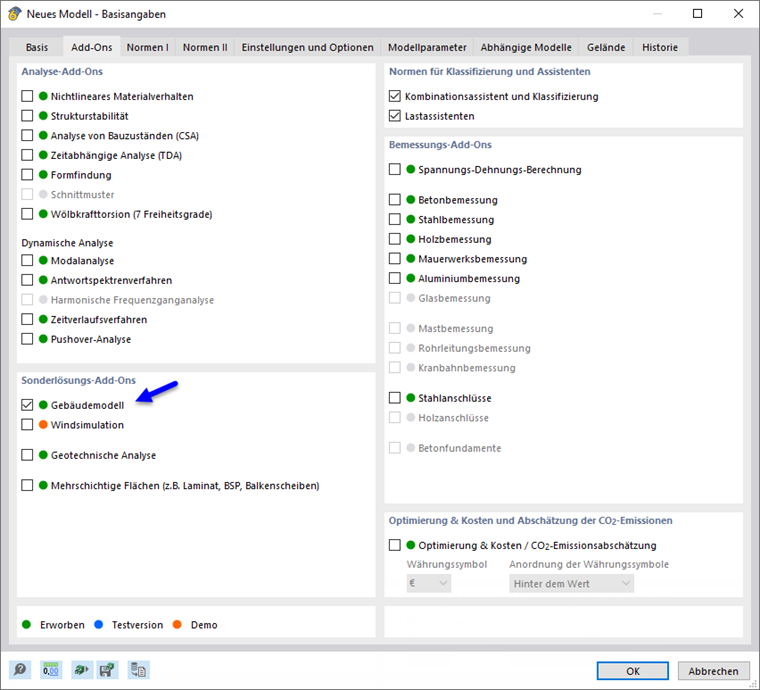Uncheck the Lastassistenten option
This screenshot has width=760, height=690.
click(395, 116)
